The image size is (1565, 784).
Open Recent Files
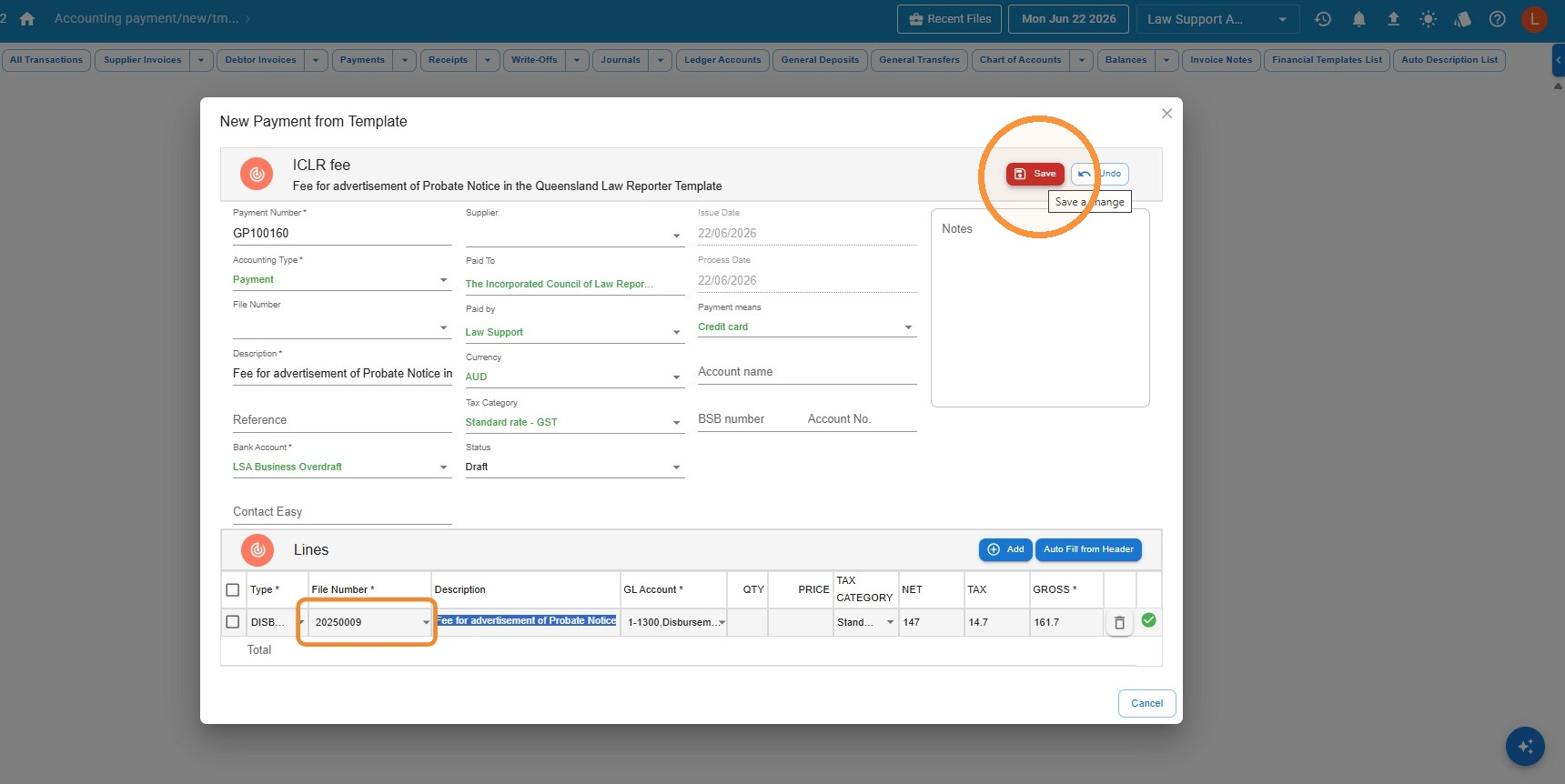point(950,19)
